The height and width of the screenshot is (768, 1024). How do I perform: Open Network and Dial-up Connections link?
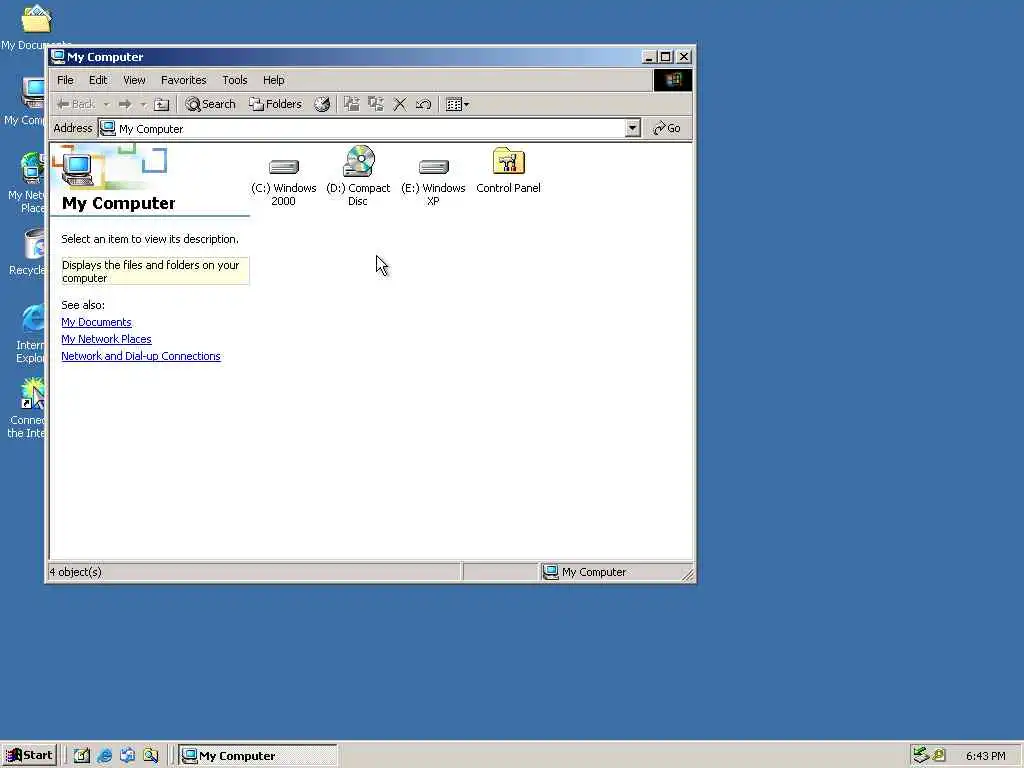click(141, 356)
